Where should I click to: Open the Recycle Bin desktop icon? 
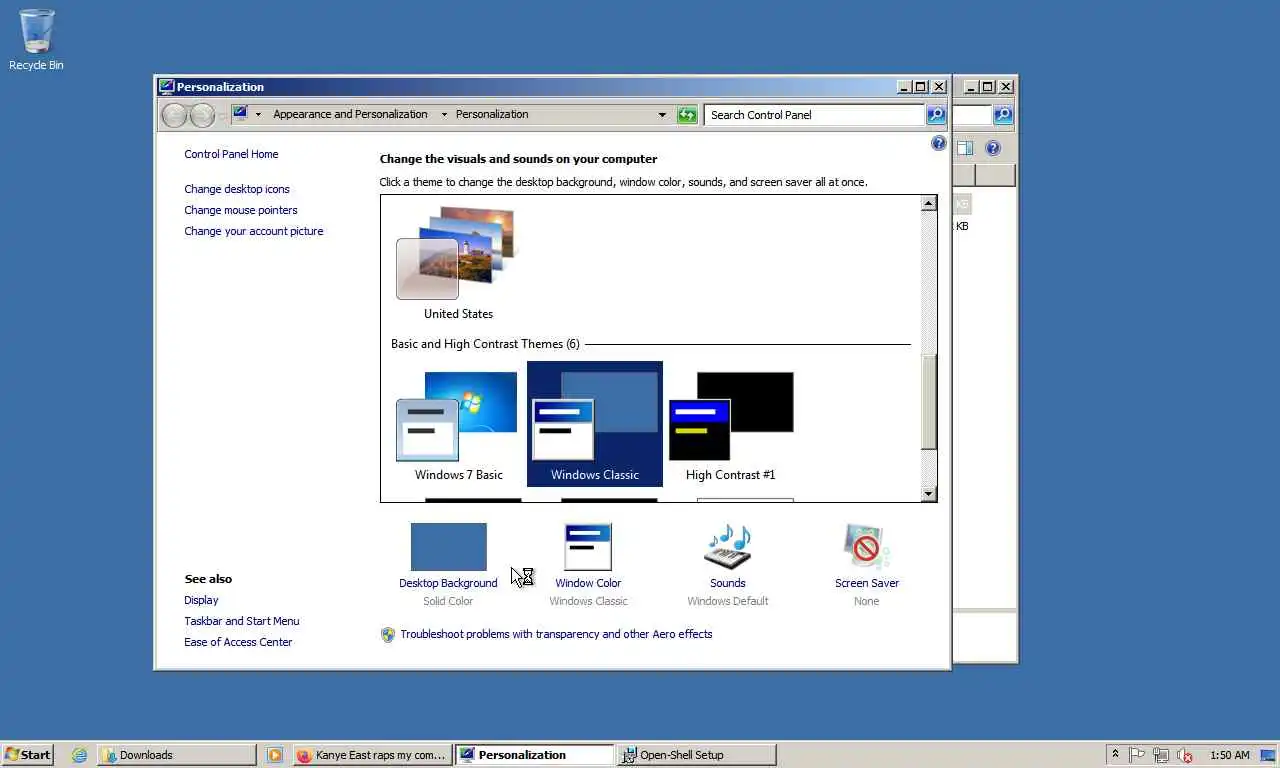[36, 40]
